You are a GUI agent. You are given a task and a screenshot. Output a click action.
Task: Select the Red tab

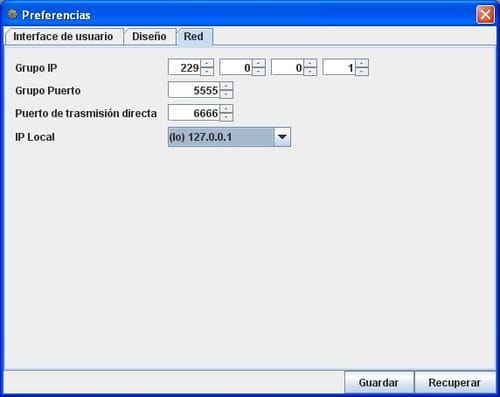click(x=194, y=36)
